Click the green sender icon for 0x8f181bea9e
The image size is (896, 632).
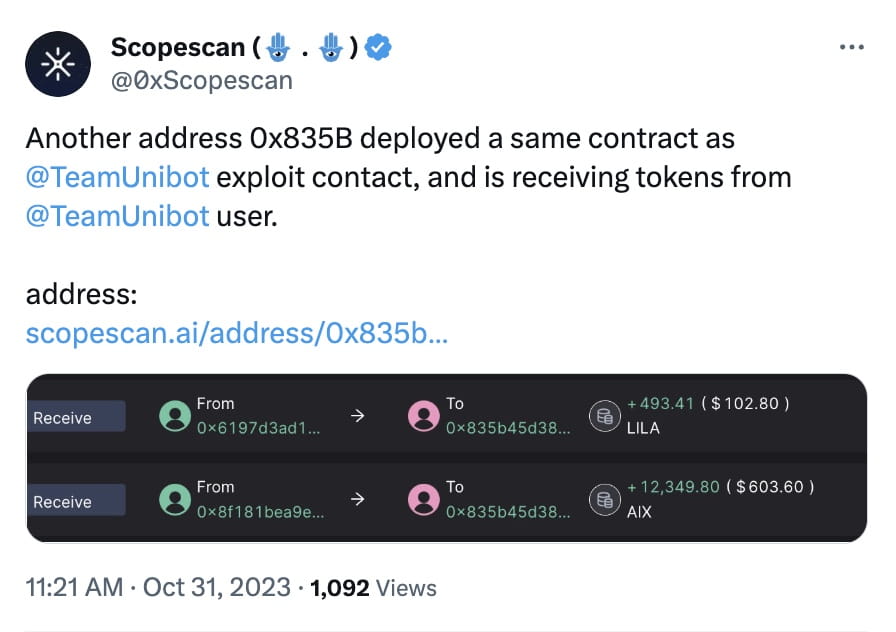tap(174, 499)
